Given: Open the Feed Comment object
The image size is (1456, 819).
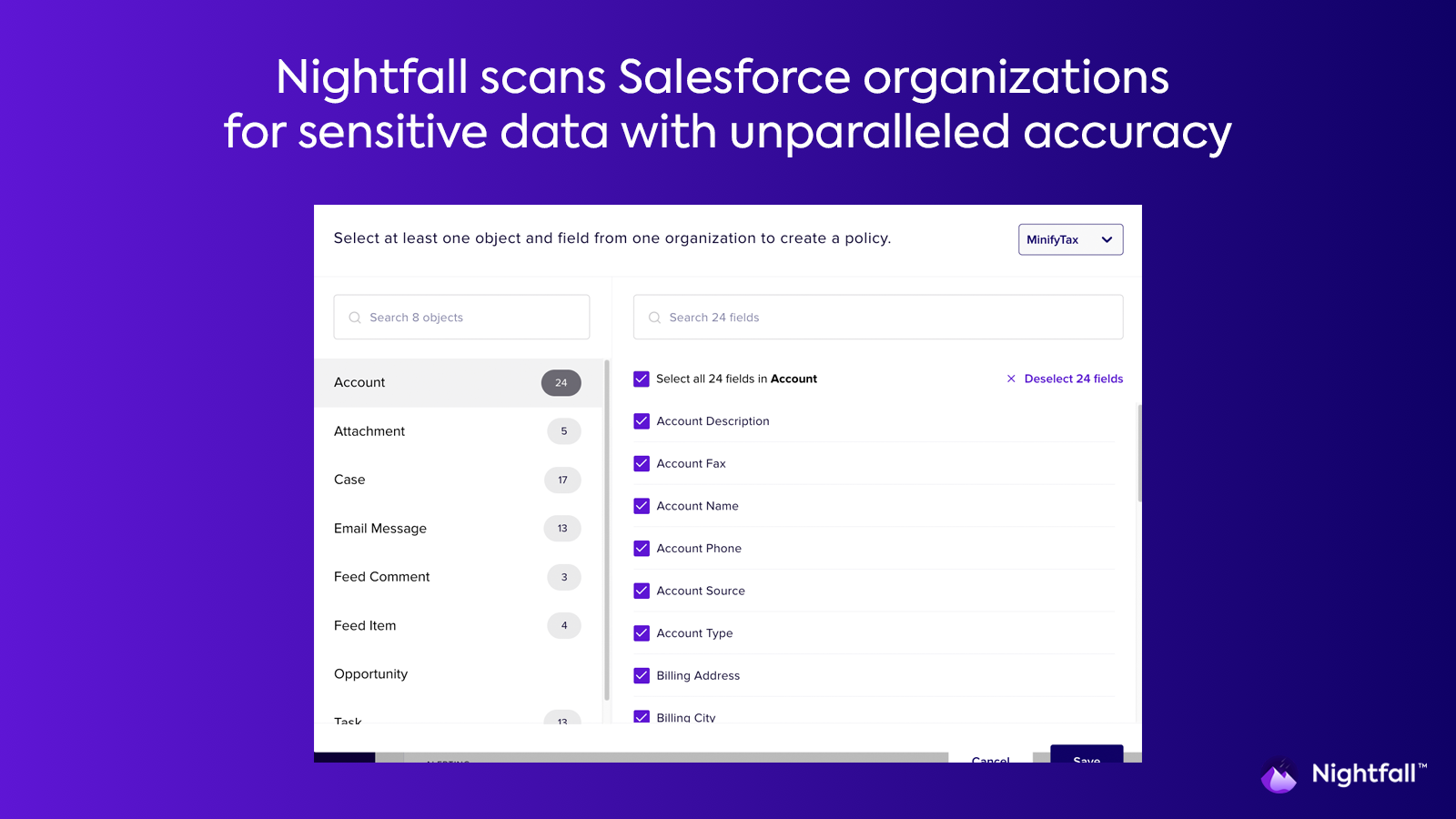Looking at the screenshot, I should tap(382, 577).
